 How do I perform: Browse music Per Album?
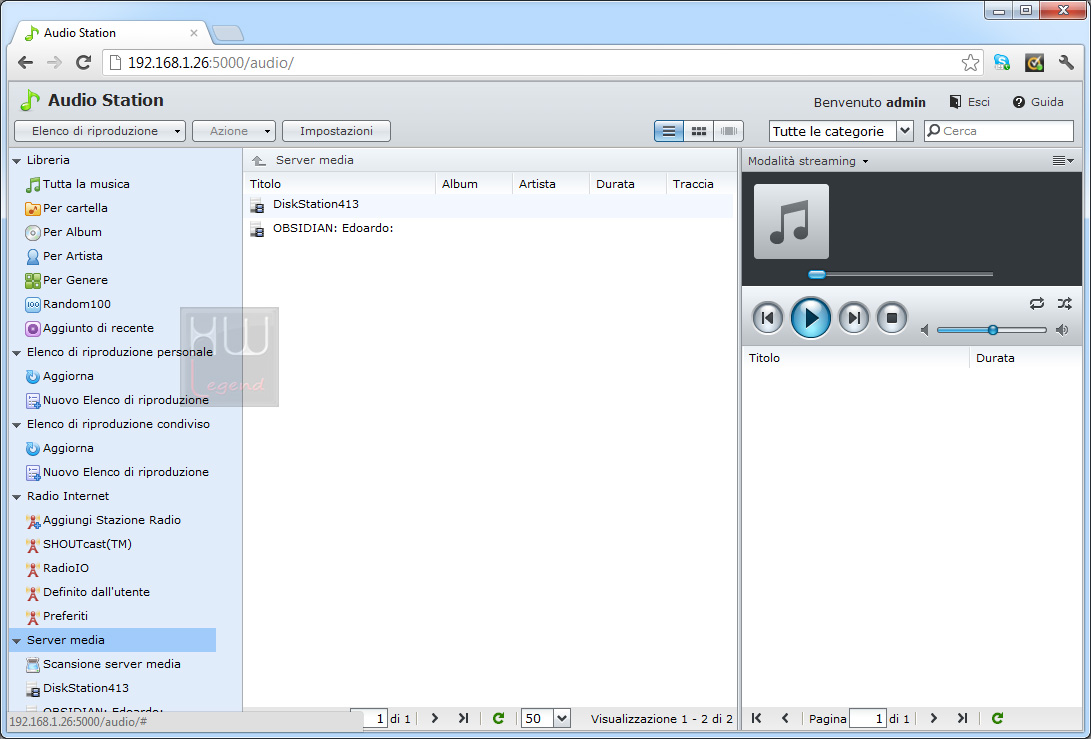point(63,232)
